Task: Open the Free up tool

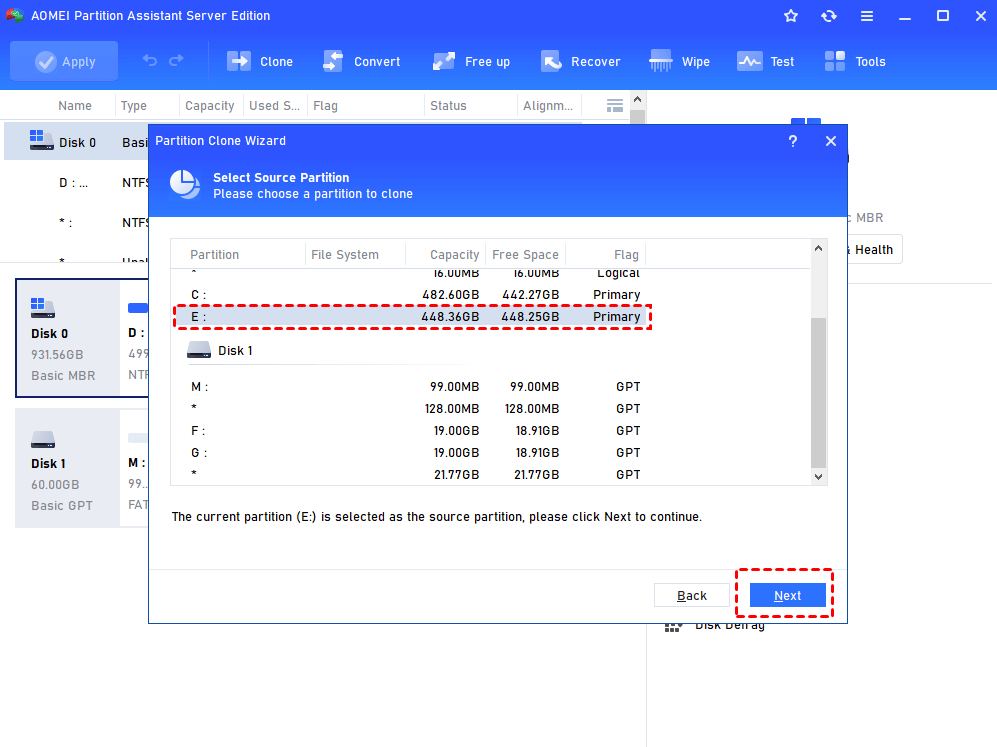Action: 471,62
